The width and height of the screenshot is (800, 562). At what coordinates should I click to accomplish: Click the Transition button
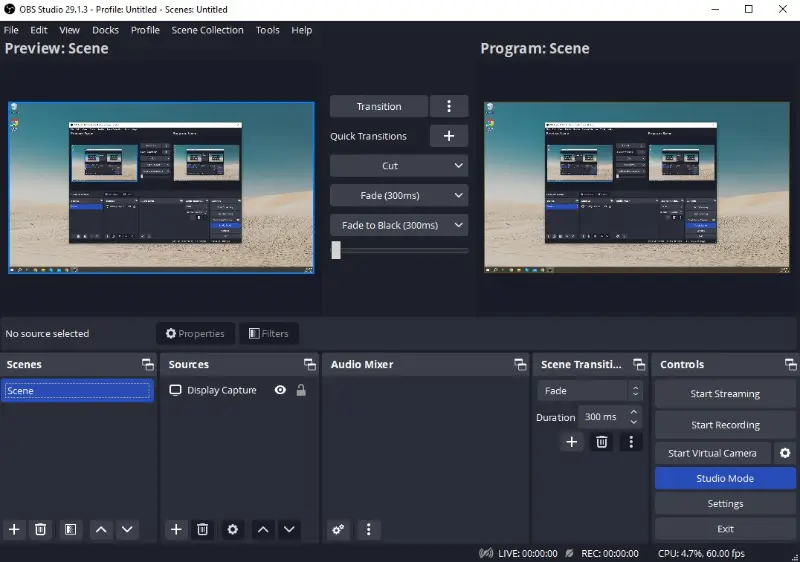[x=379, y=106]
